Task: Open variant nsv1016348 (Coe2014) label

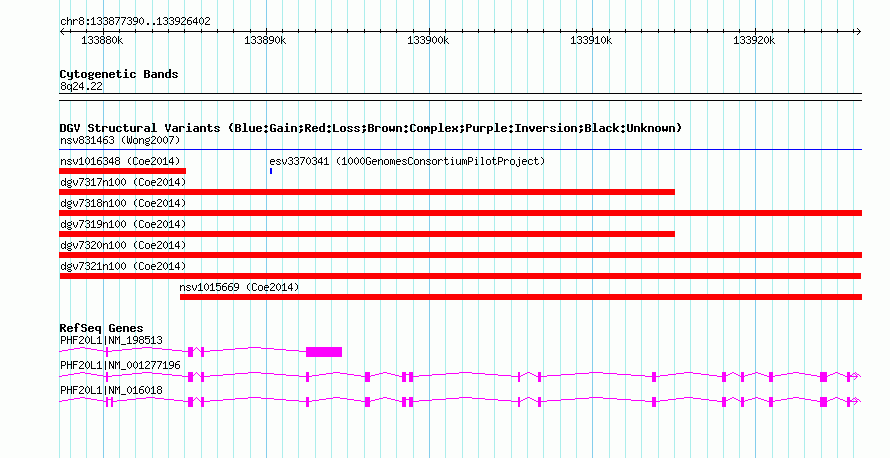Action: [x=120, y=161]
